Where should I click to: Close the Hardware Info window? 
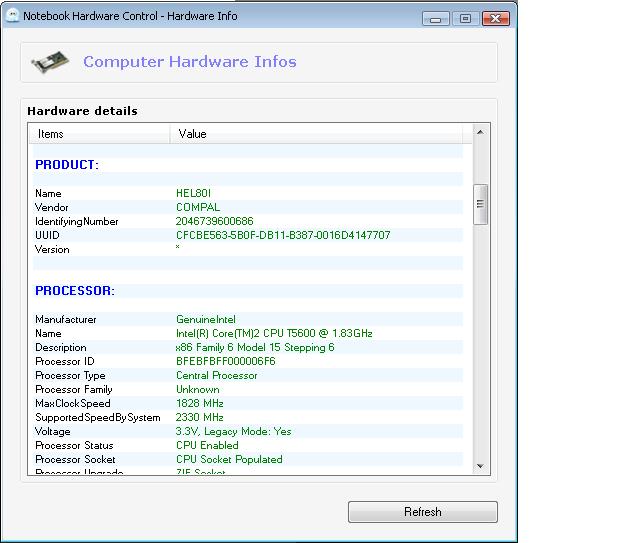point(496,19)
